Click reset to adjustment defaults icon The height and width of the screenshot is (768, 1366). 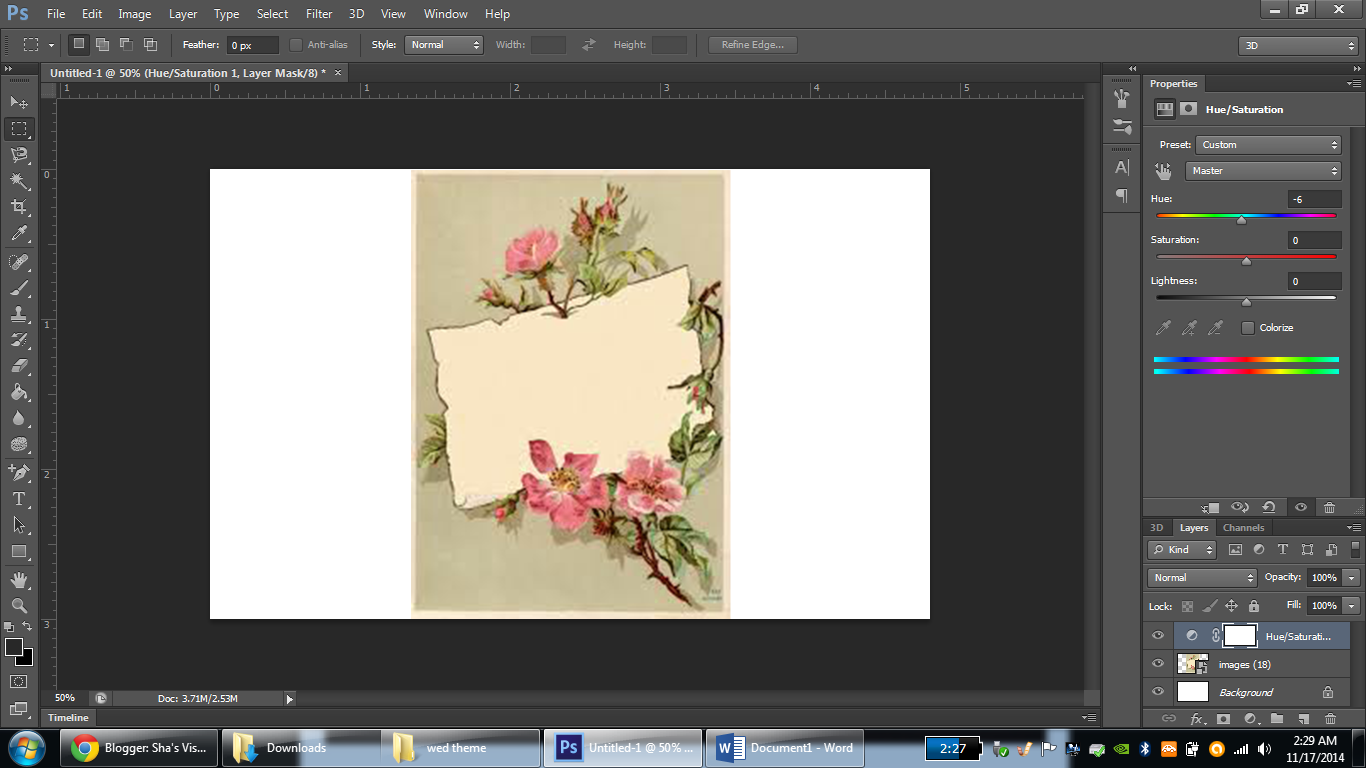[1269, 507]
